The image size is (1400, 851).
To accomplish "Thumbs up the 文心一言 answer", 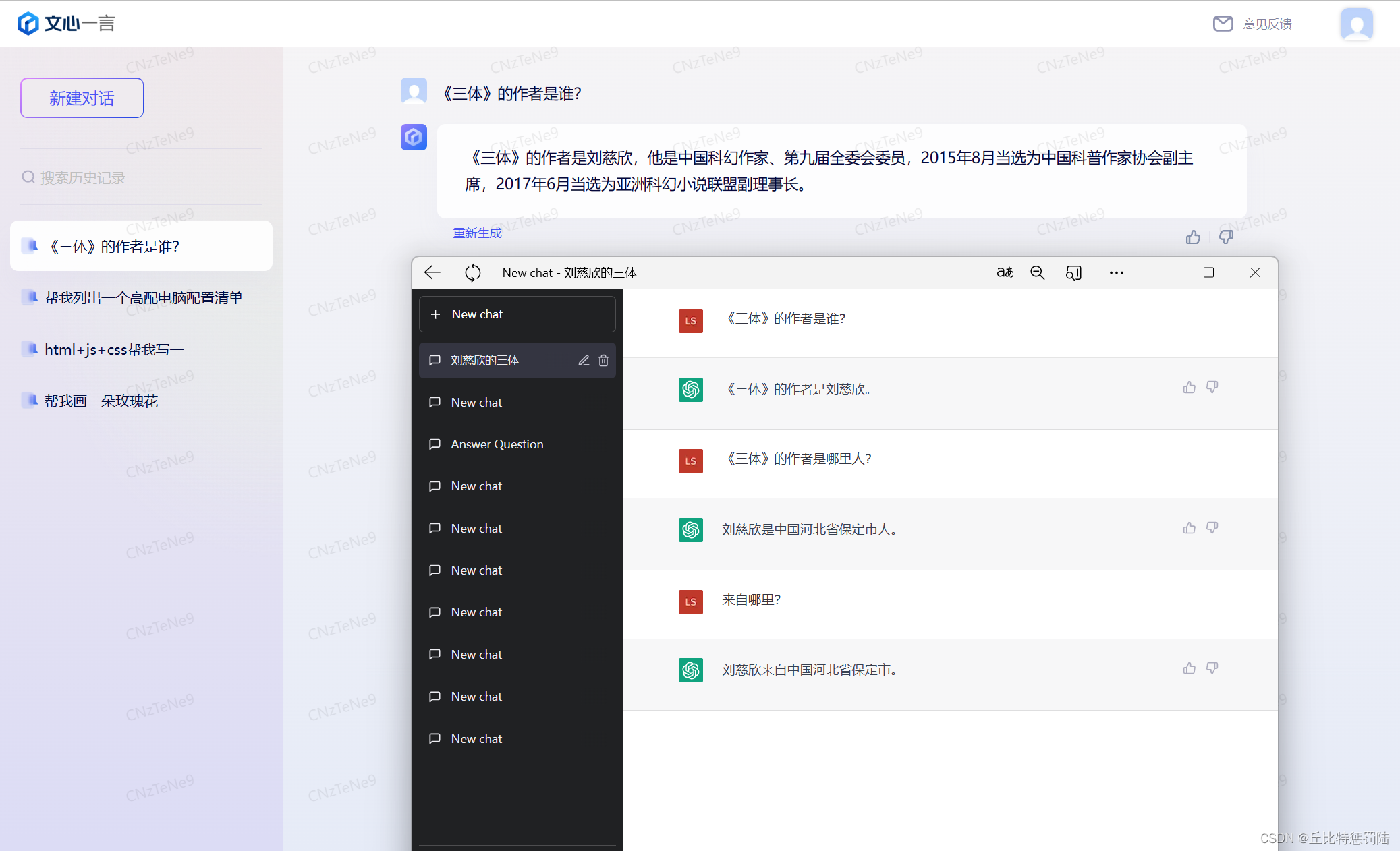I will click(1193, 237).
